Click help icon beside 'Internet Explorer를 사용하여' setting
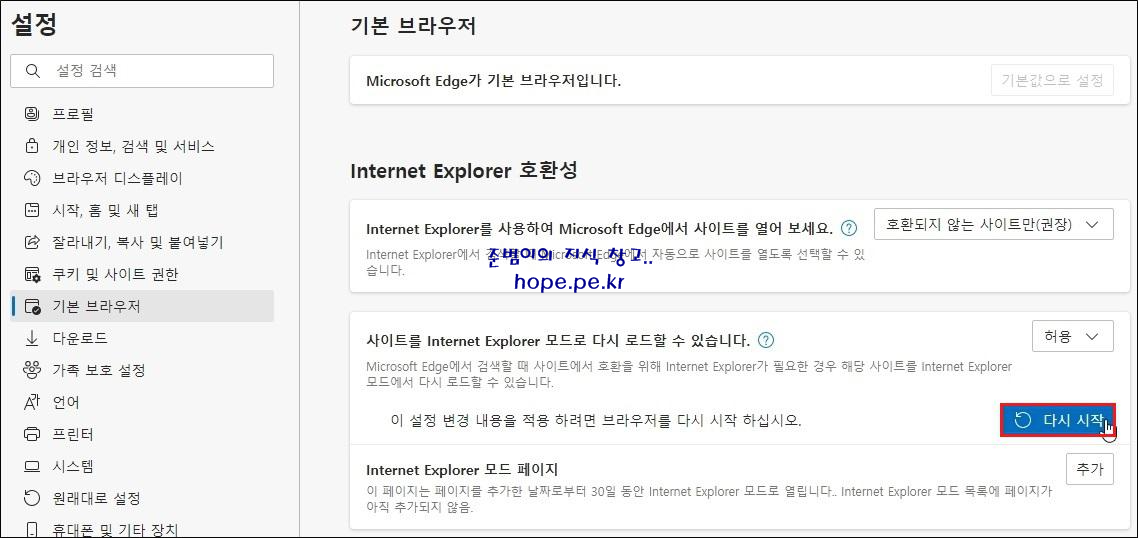The width and height of the screenshot is (1138, 538). coord(848,228)
